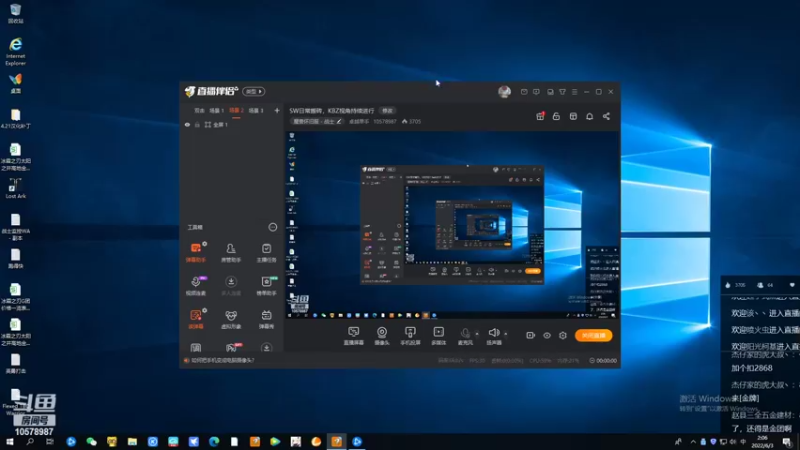Open the message bubble icon in title bar

[x=536, y=92]
